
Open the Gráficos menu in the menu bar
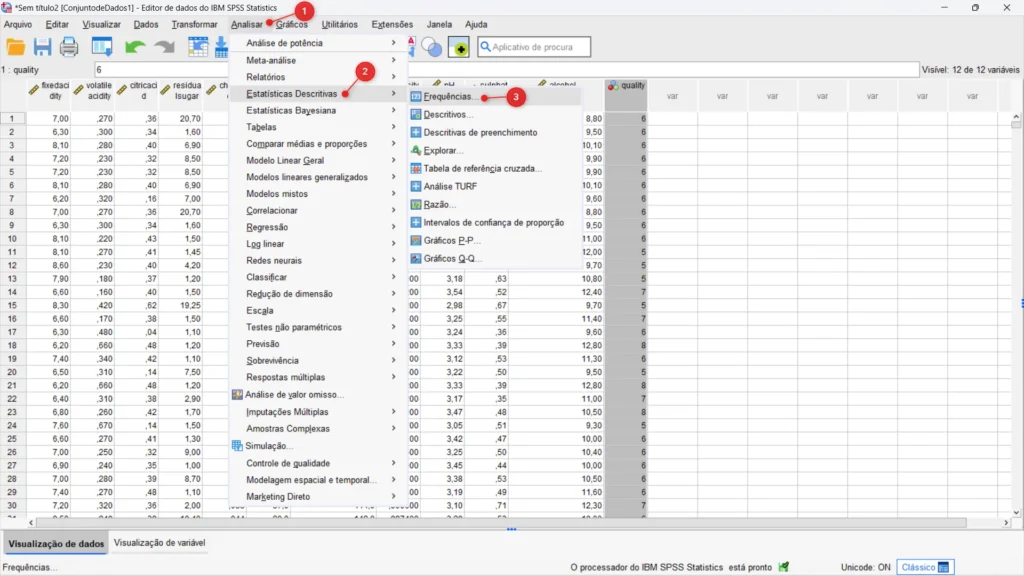click(292, 24)
